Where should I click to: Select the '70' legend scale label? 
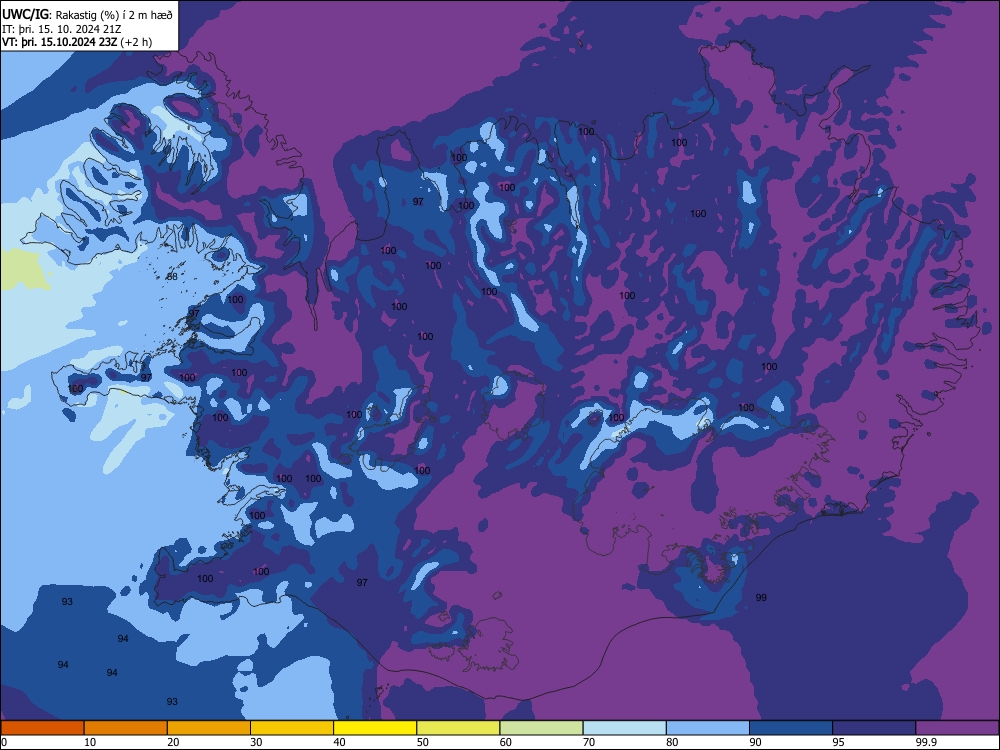(x=589, y=742)
